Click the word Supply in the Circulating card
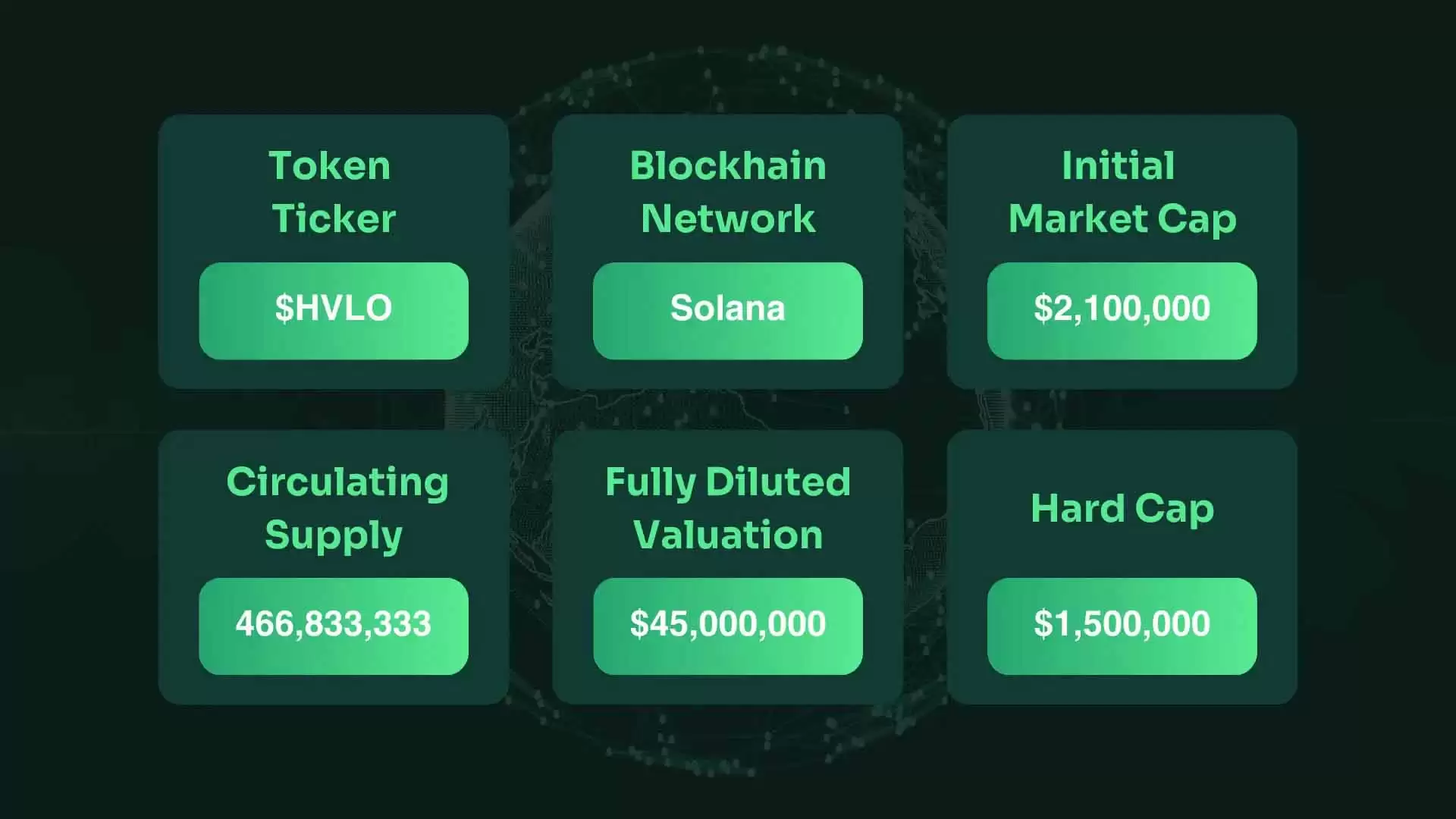The image size is (1456, 819). [x=334, y=535]
